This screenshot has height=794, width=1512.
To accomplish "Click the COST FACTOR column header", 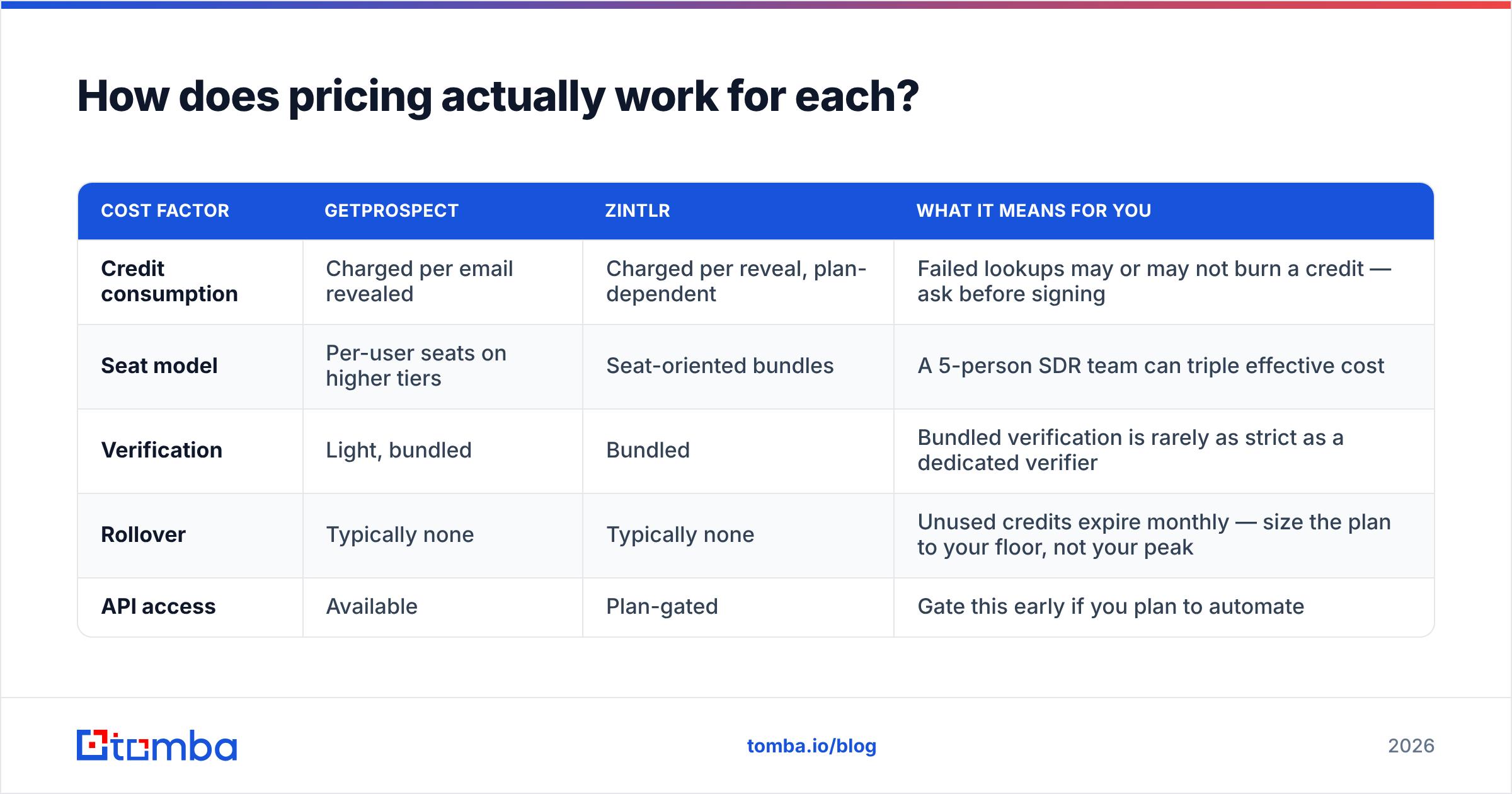I will 165,210.
